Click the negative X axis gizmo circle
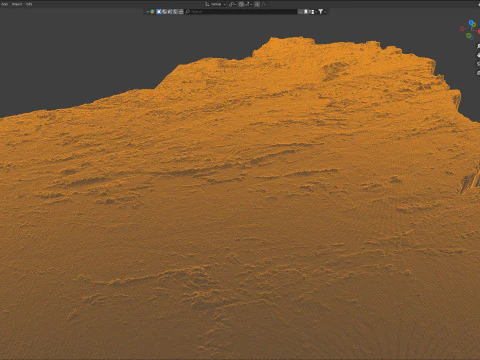 (x=462, y=28)
